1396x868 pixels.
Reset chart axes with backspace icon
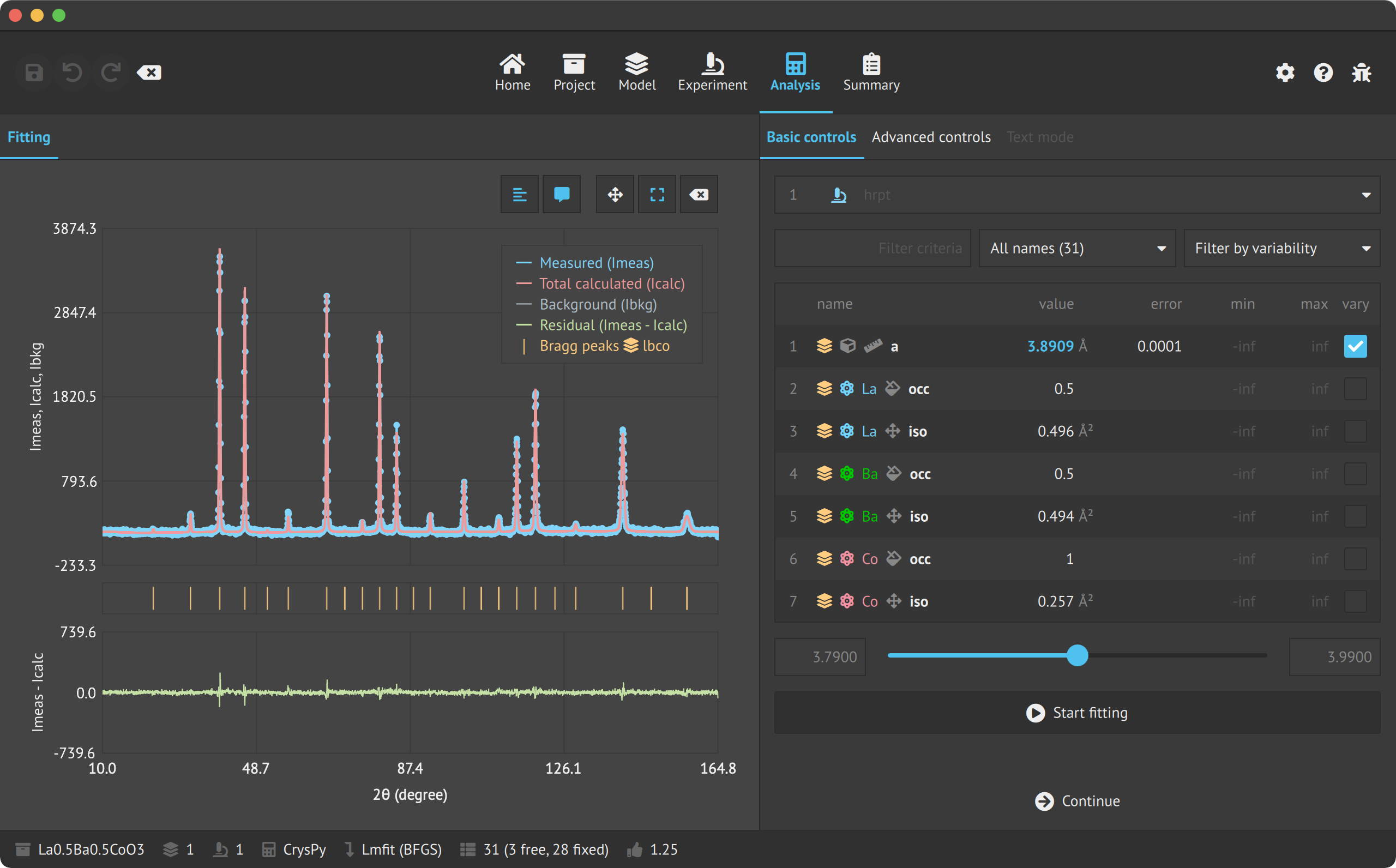pyautogui.click(x=699, y=195)
